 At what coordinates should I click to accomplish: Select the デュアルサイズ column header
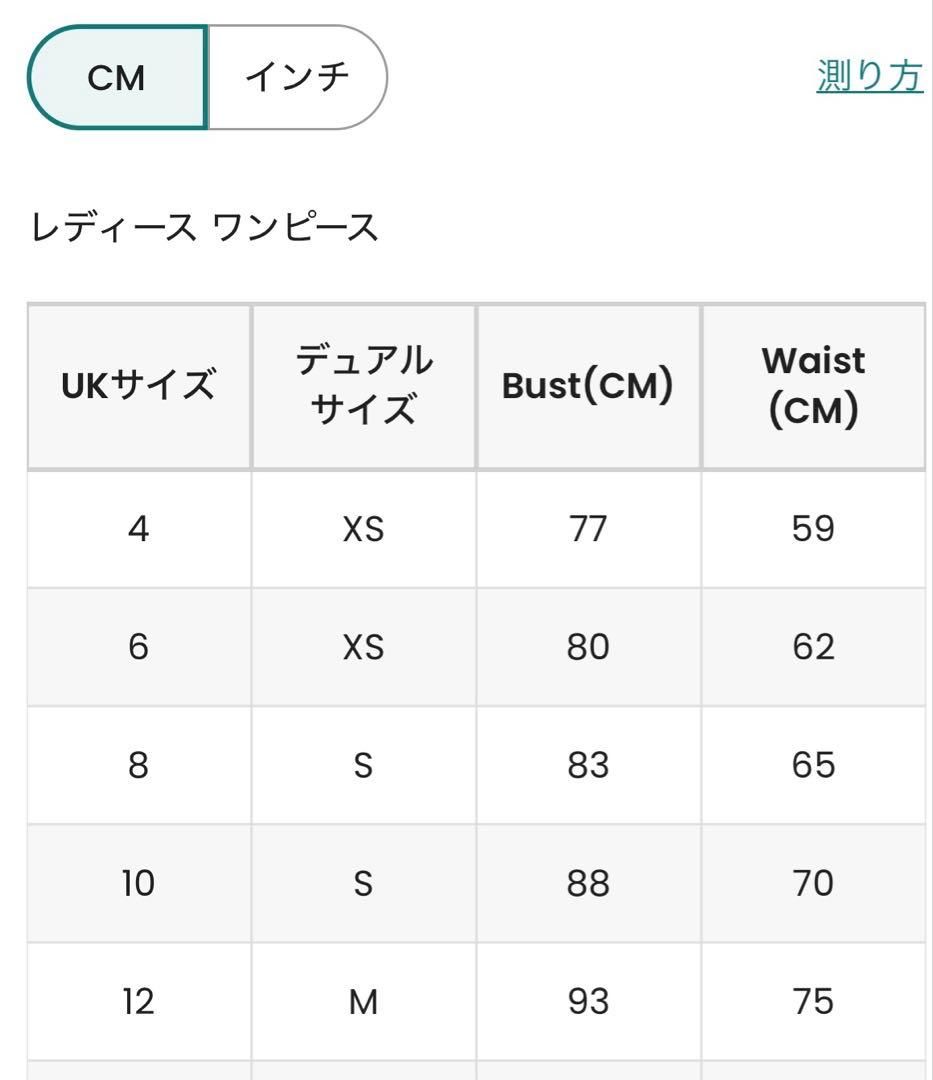363,385
